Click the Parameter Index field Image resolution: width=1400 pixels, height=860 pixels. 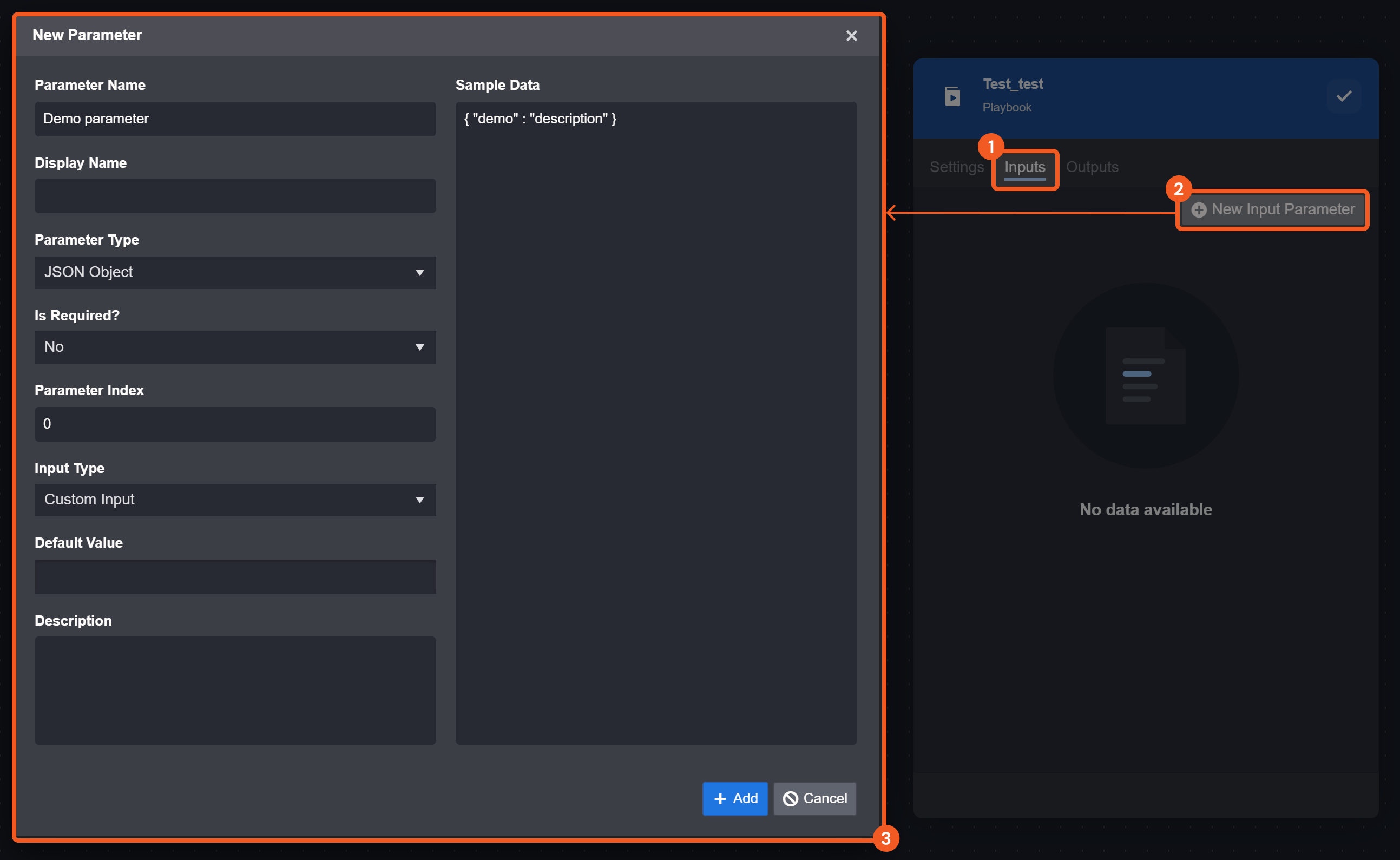pyautogui.click(x=235, y=424)
